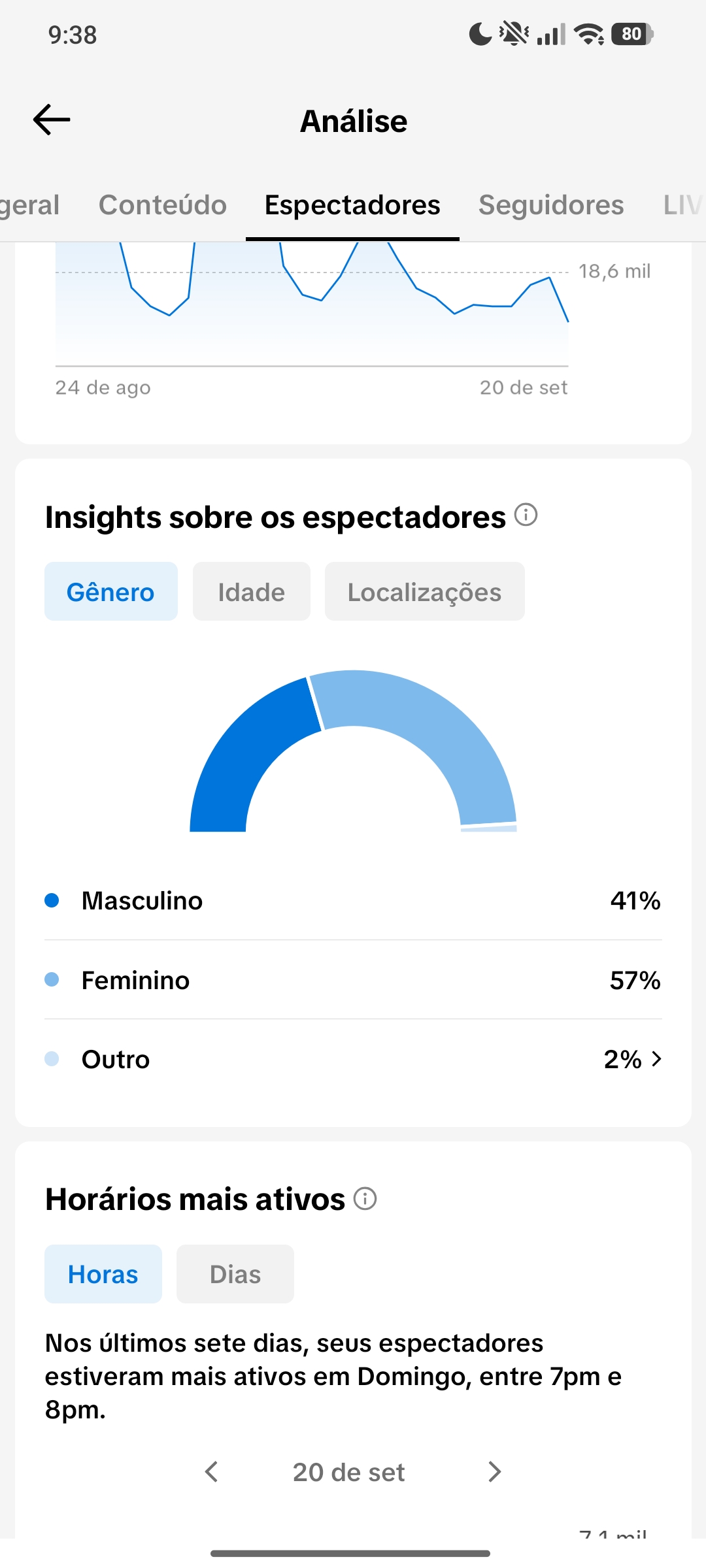Select the Dias button

(235, 1274)
